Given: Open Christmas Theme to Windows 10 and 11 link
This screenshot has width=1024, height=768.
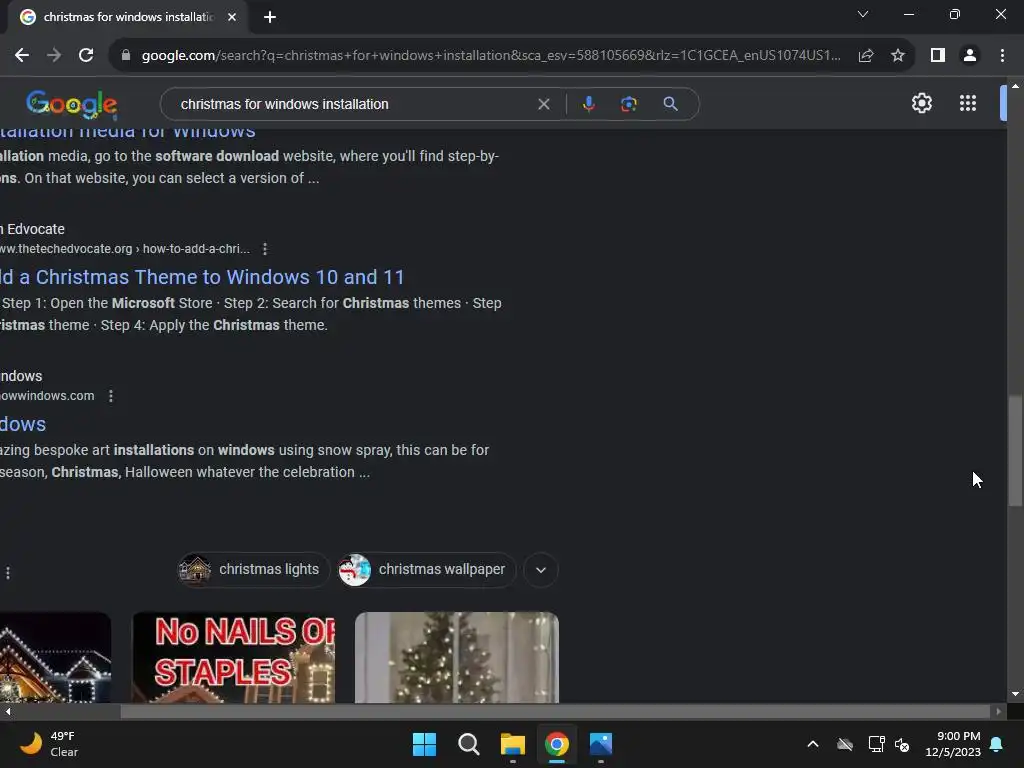Looking at the screenshot, I should tap(202, 277).
